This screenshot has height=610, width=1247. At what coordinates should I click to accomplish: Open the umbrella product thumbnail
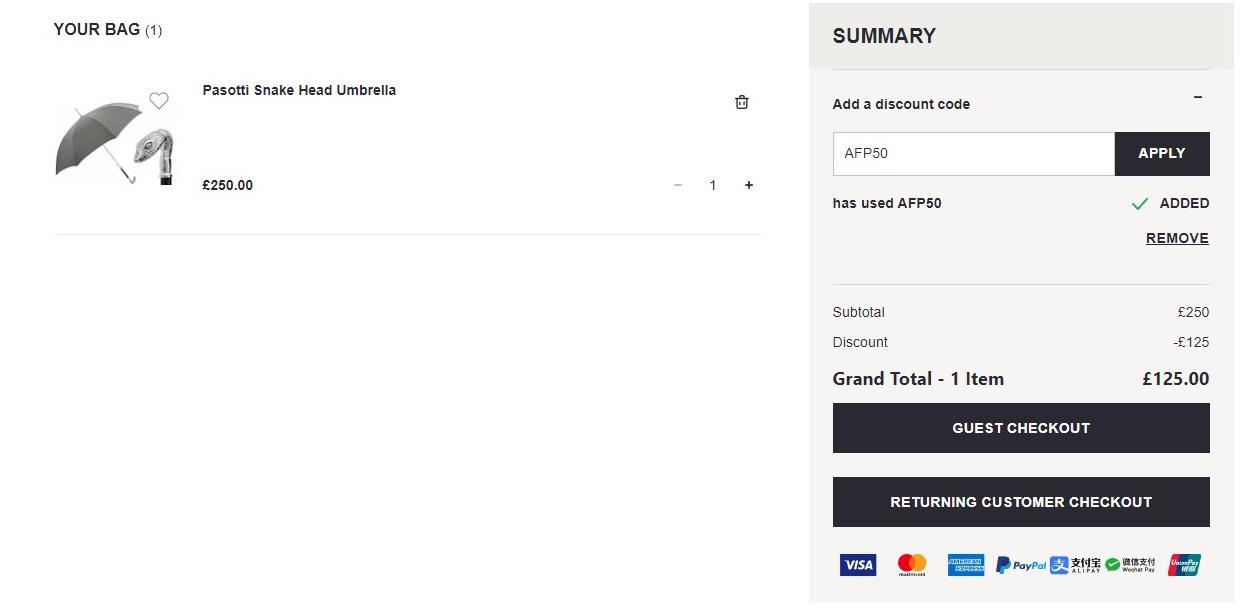(115, 142)
